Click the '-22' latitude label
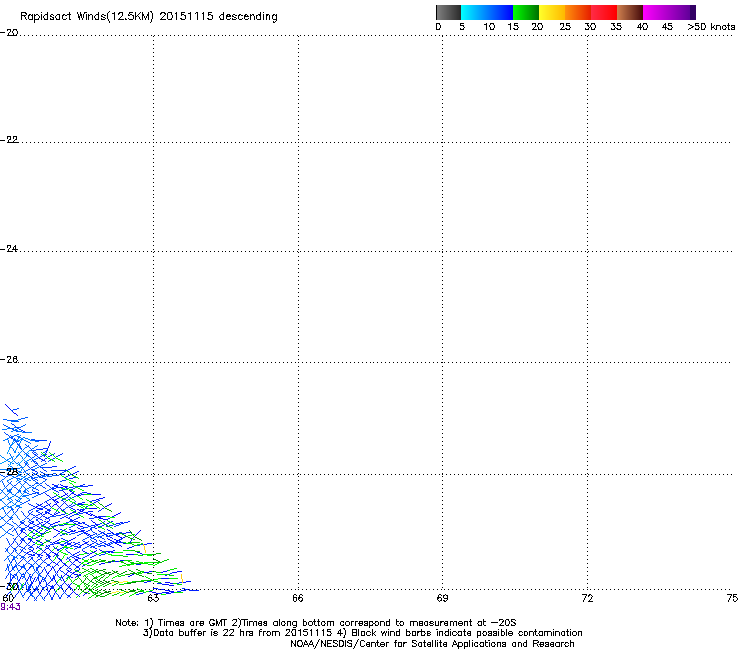The width and height of the screenshot is (740, 650). pos(9,140)
